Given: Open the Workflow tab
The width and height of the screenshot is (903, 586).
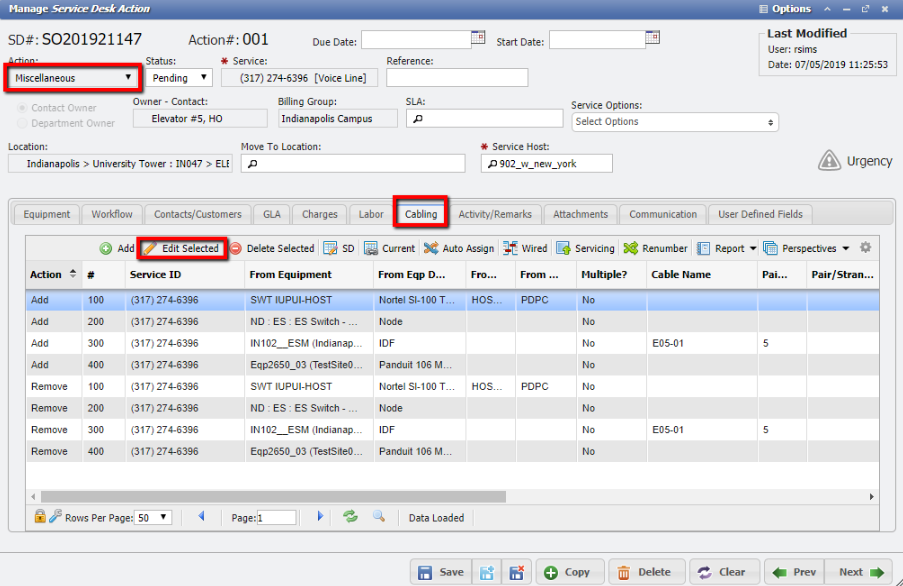Looking at the screenshot, I should tap(111, 214).
